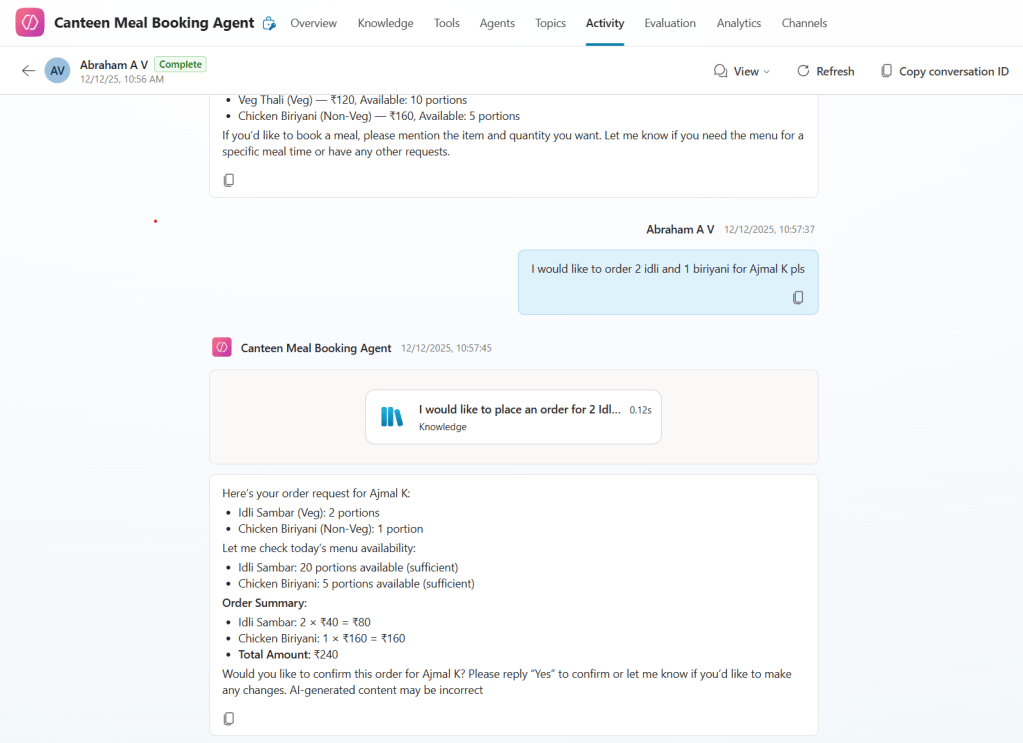Open the View dropdown menu
This screenshot has height=743, width=1023.
(x=742, y=71)
